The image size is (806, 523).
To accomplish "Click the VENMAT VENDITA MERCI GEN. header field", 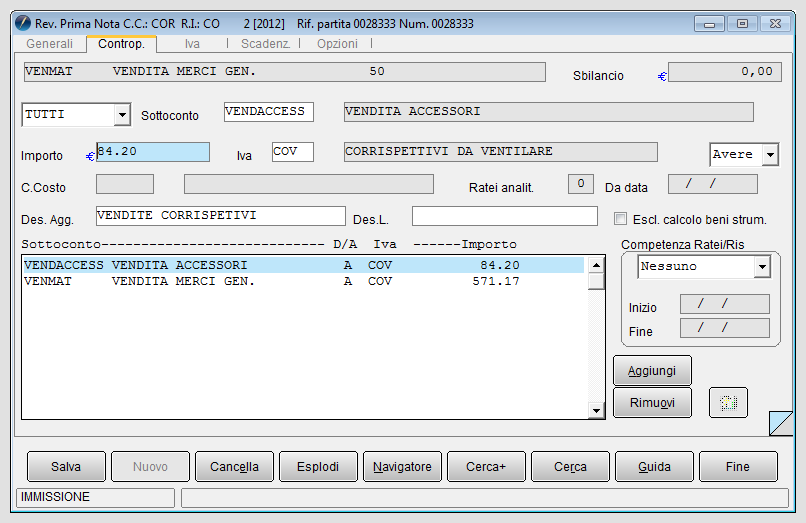I will [x=285, y=72].
